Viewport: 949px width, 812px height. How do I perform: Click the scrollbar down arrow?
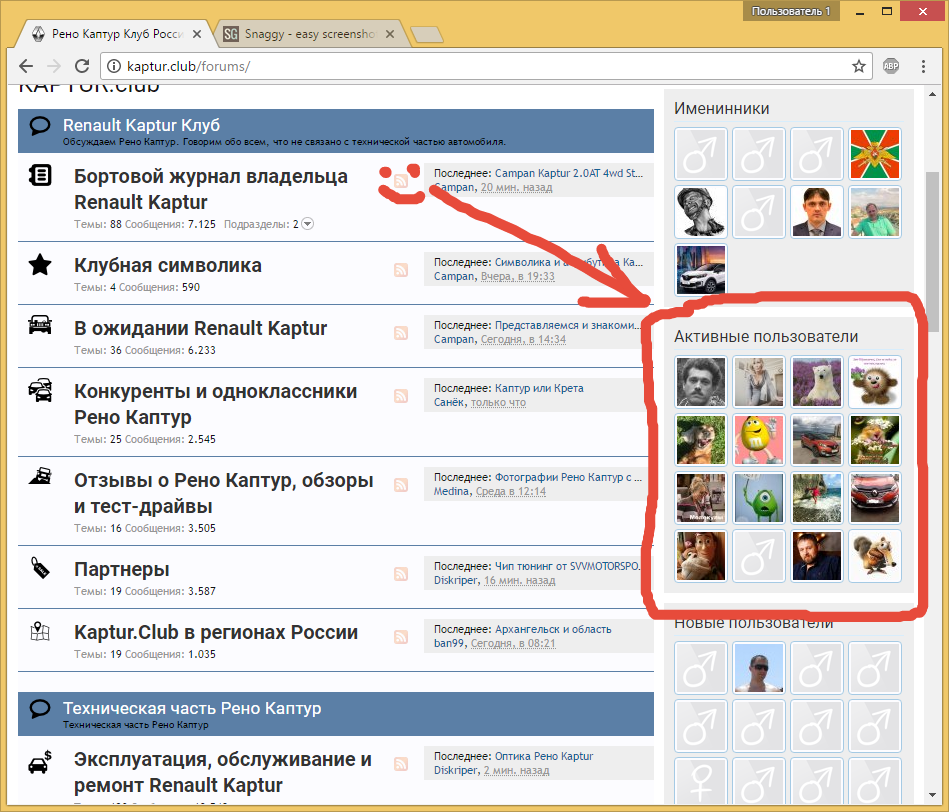(x=932, y=795)
